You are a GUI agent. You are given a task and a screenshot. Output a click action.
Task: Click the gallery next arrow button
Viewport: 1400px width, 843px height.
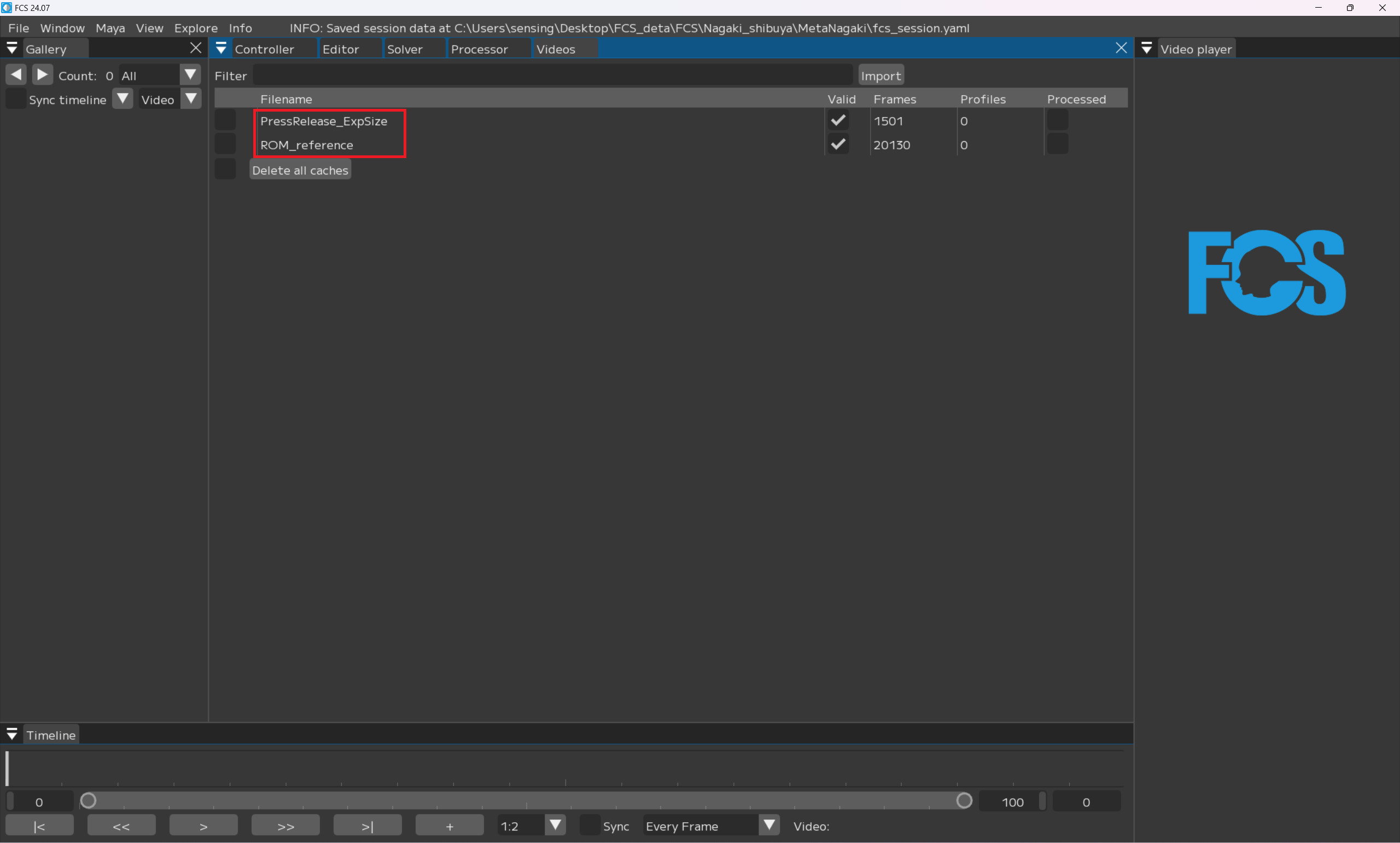(x=42, y=75)
